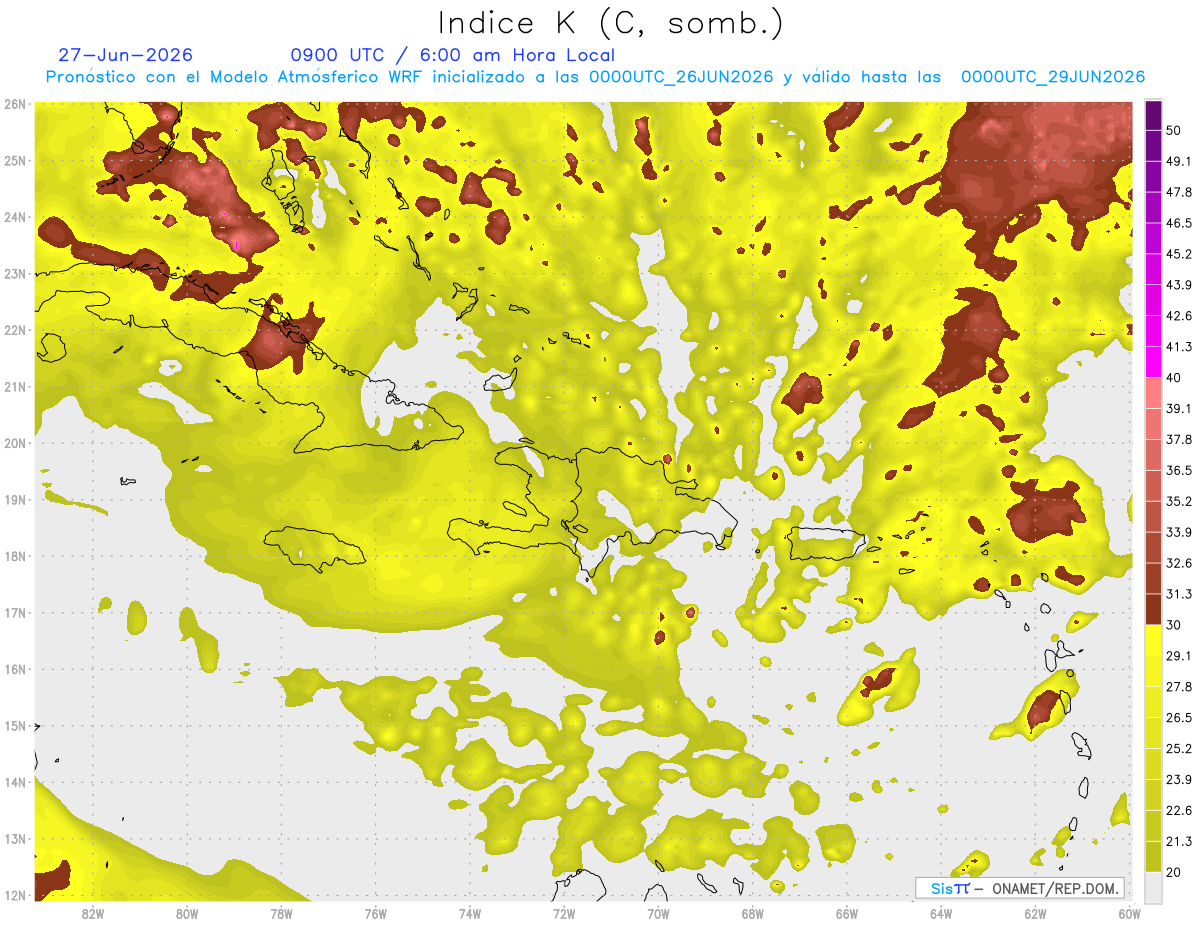Select the date text "27-Jun-2026"
1200x927 pixels.
click(x=126, y=55)
